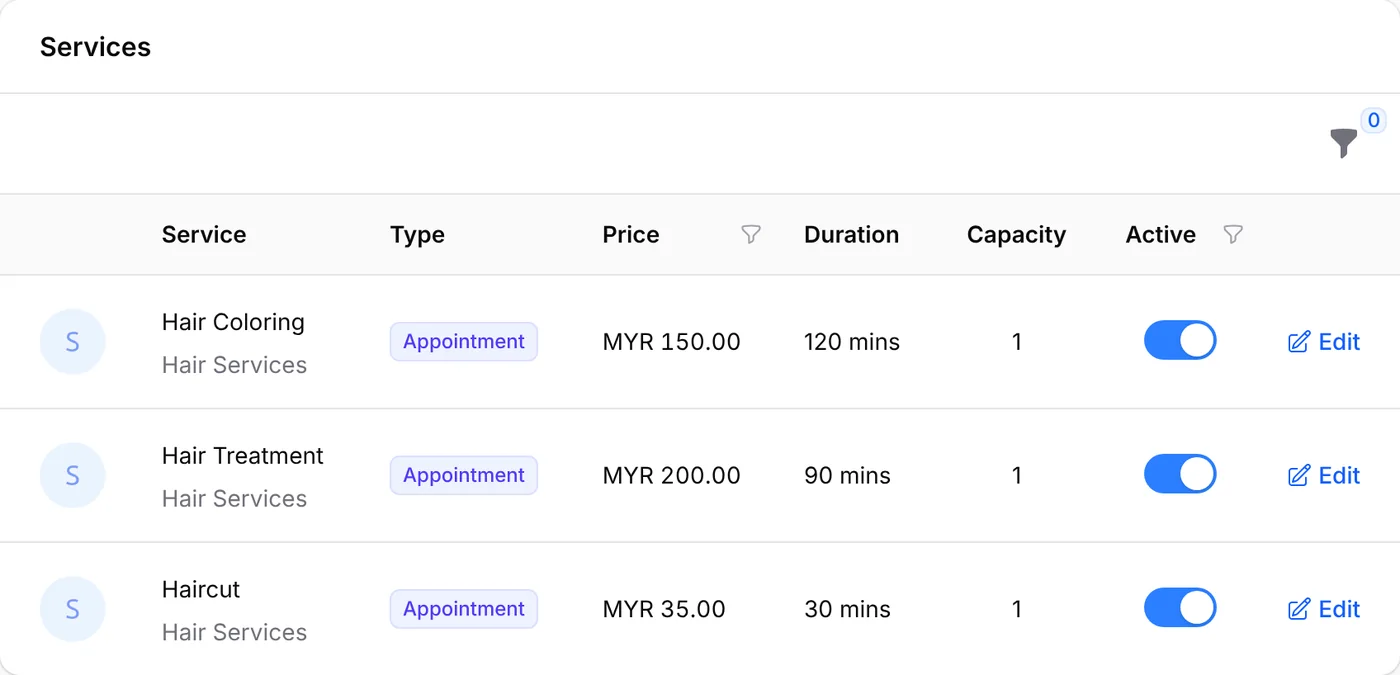
Task: Open the main filter funnel icon
Action: (1344, 143)
